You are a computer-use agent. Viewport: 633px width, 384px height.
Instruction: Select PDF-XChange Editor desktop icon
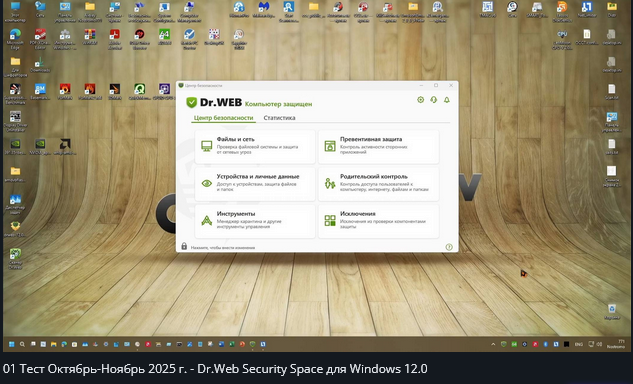point(40,39)
